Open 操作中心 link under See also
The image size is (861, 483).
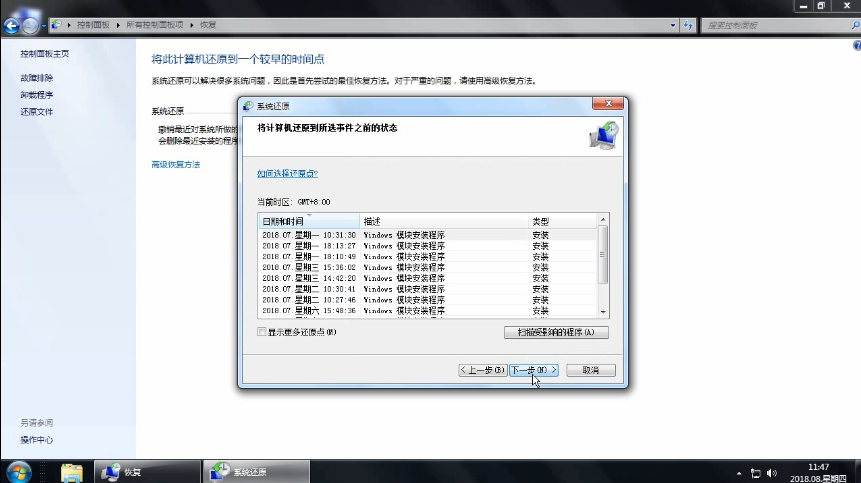(36, 440)
